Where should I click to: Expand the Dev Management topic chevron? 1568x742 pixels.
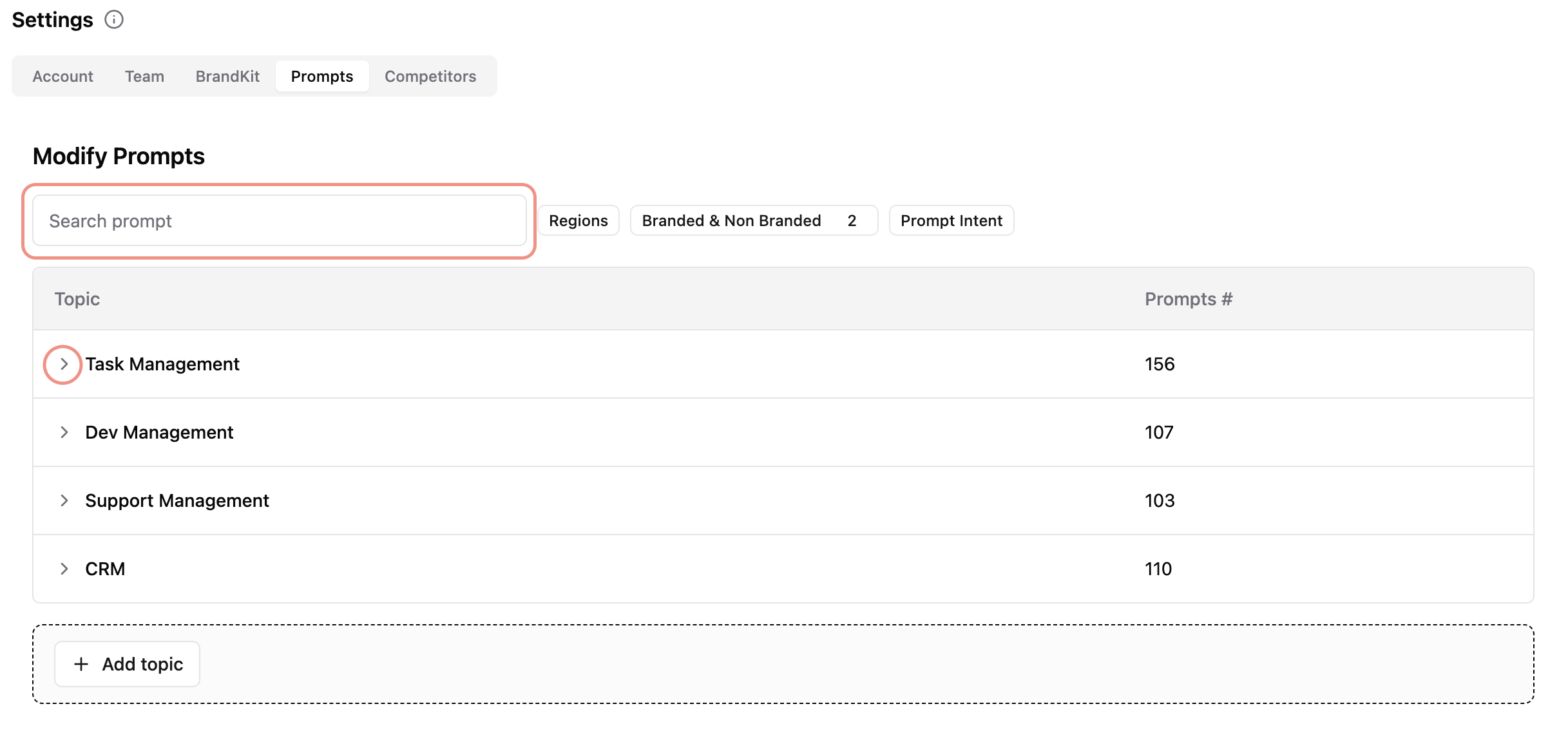(x=63, y=433)
